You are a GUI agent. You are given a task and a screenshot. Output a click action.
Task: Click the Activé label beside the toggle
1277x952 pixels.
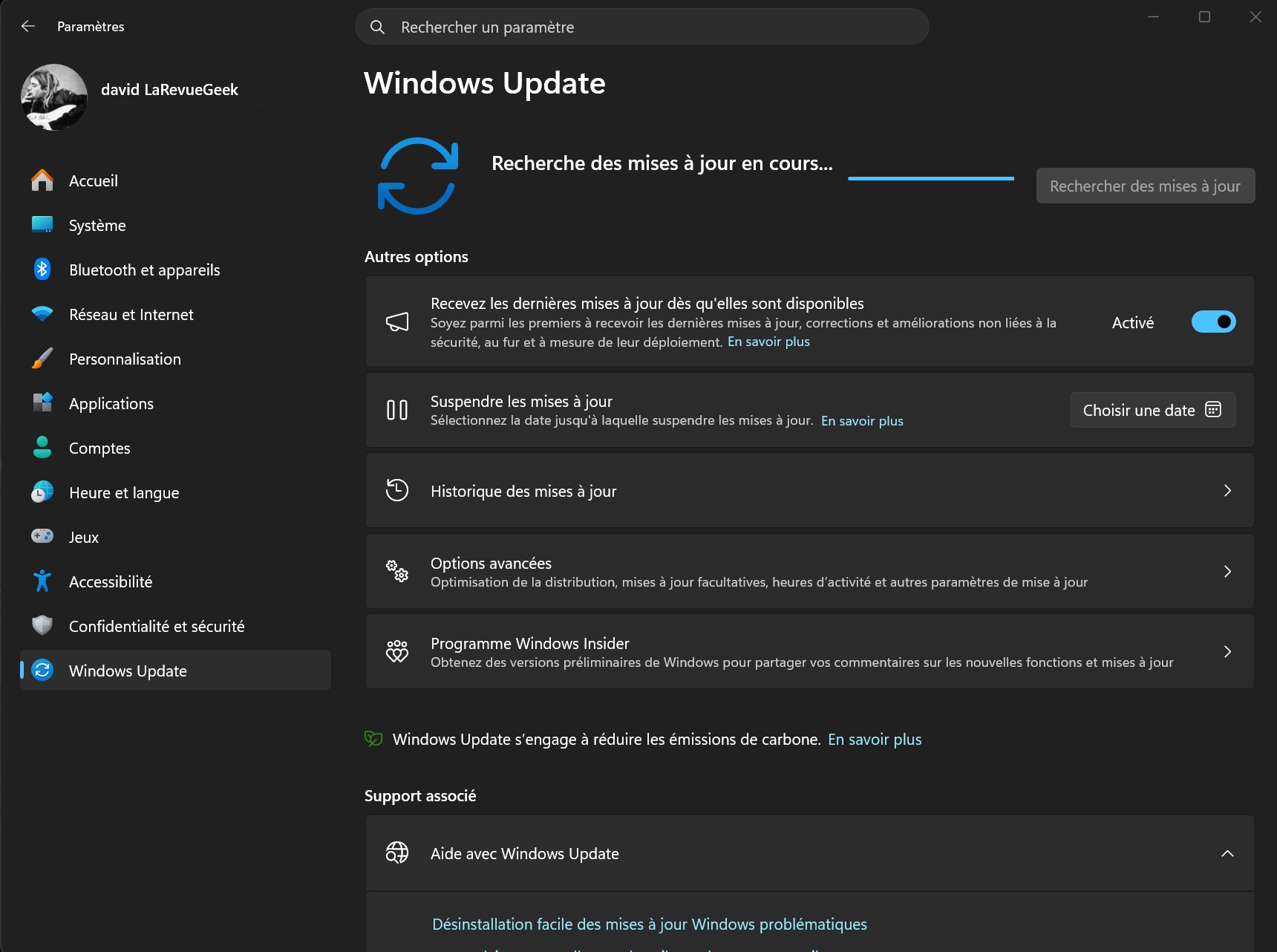point(1133,322)
